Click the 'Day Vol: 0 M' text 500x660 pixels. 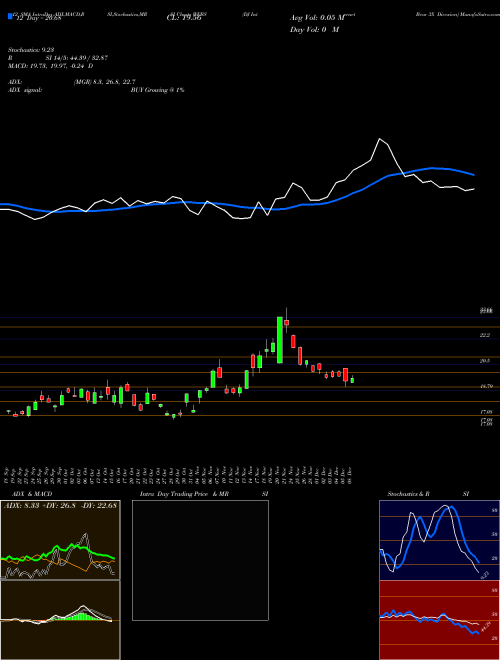pyautogui.click(x=314, y=30)
